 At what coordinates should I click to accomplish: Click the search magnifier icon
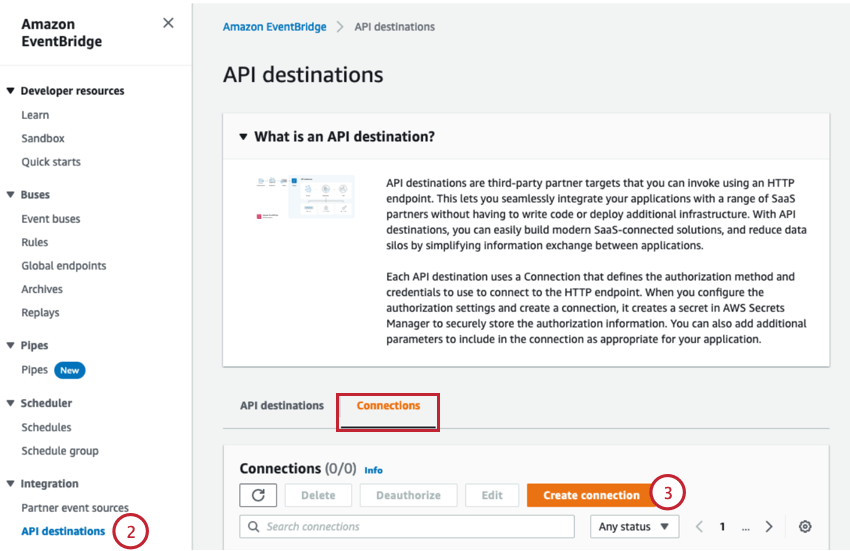253,526
